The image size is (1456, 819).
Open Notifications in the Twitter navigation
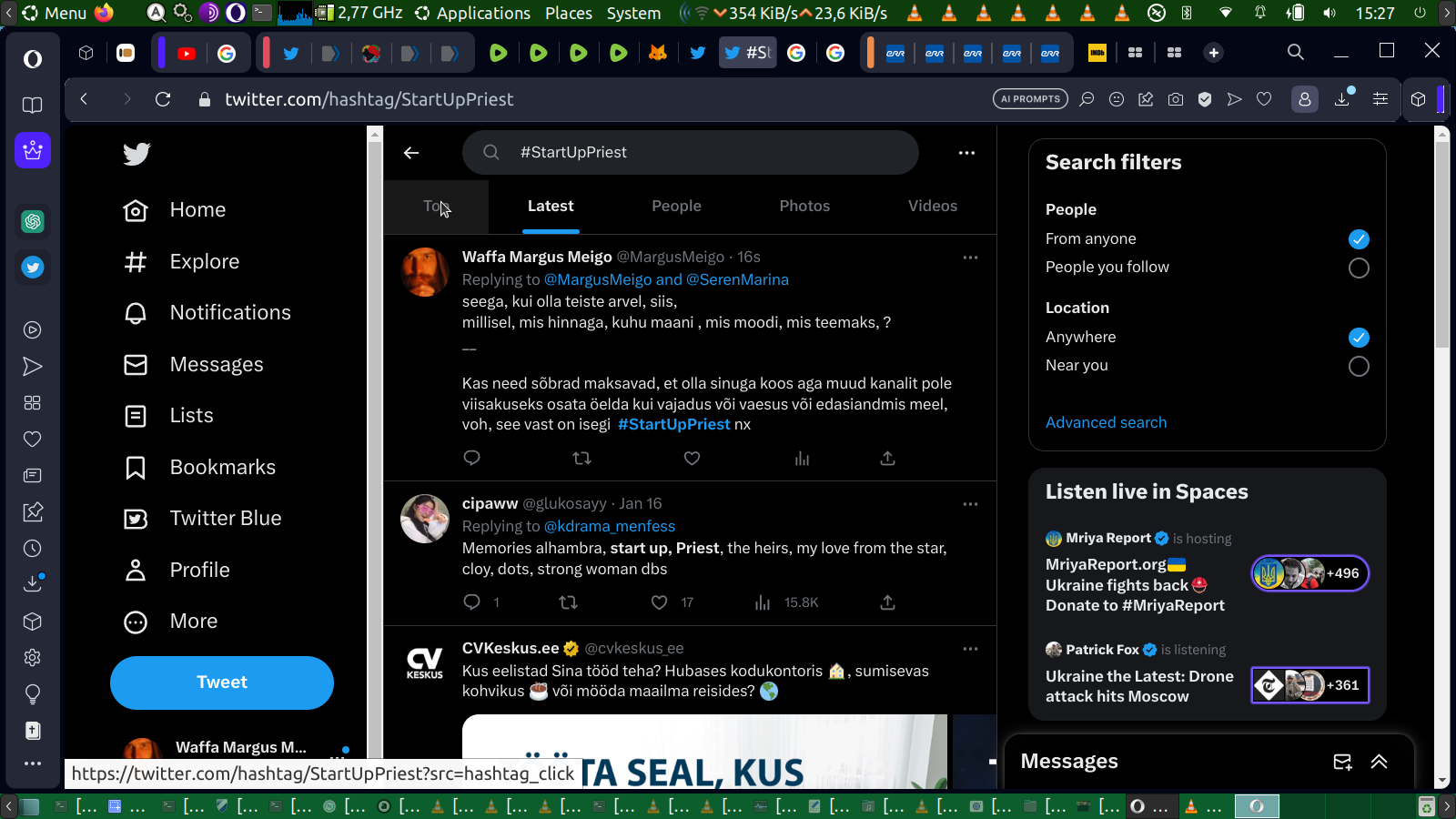pos(207,313)
